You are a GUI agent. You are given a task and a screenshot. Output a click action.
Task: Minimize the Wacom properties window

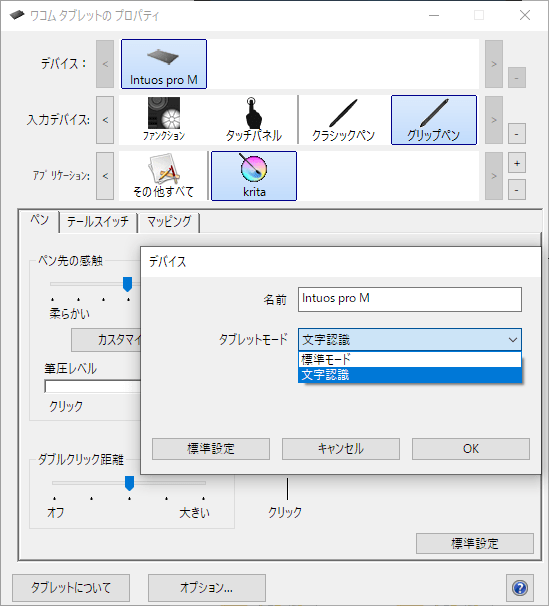click(434, 15)
